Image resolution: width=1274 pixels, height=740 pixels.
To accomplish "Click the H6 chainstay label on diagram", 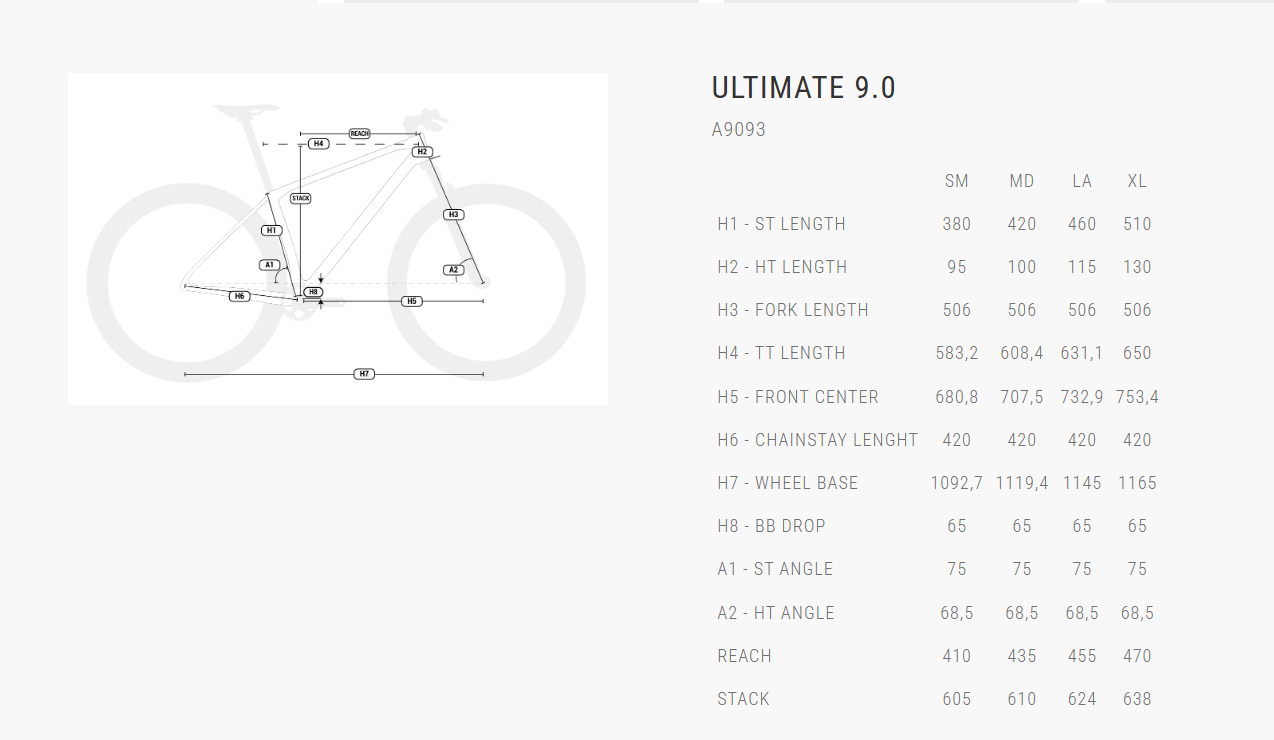I will (239, 296).
